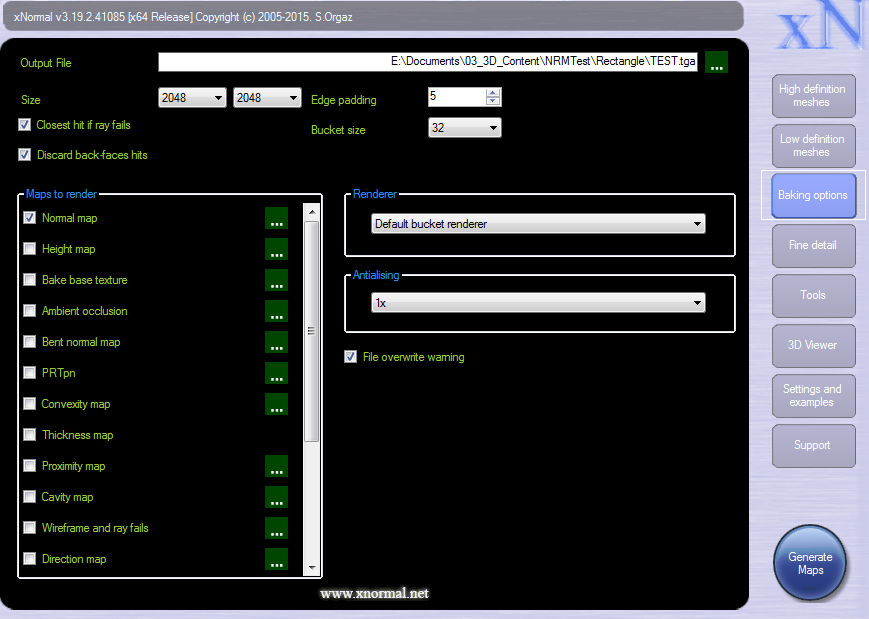This screenshot has width=869, height=619.
Task: Open the Renderer dropdown list
Action: pyautogui.click(x=538, y=224)
